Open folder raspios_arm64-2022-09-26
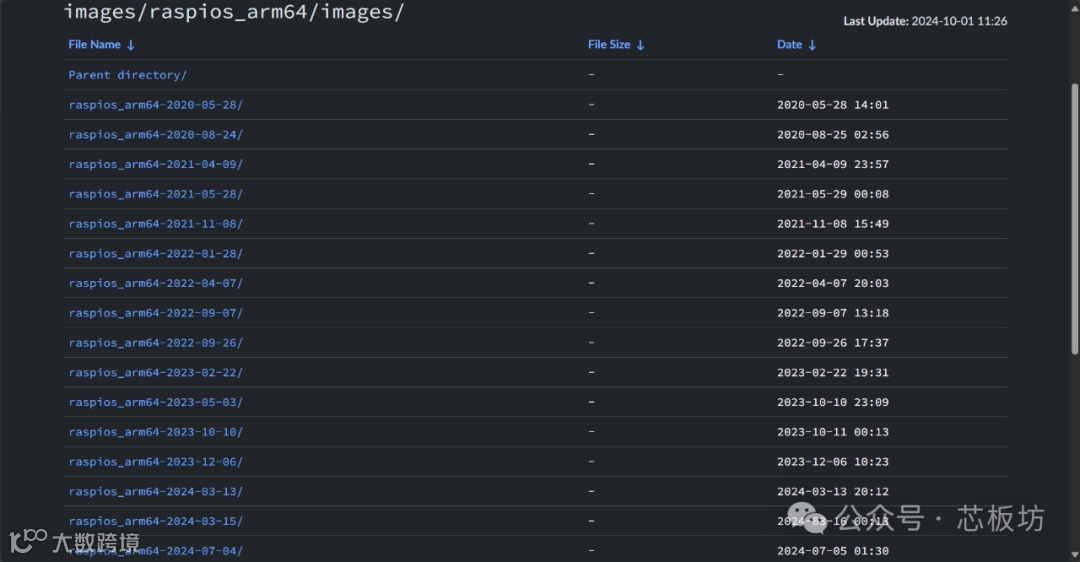 coord(156,342)
